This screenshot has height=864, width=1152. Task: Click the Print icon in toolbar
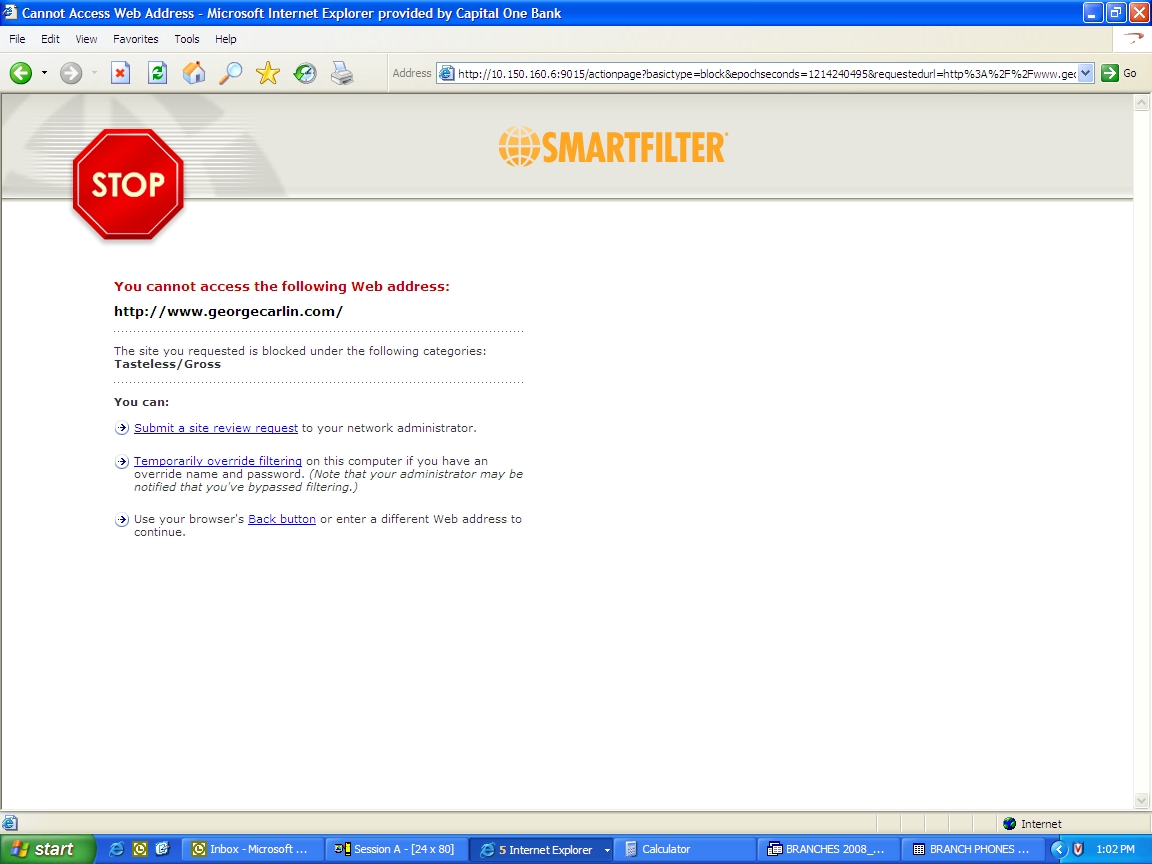pyautogui.click(x=342, y=73)
